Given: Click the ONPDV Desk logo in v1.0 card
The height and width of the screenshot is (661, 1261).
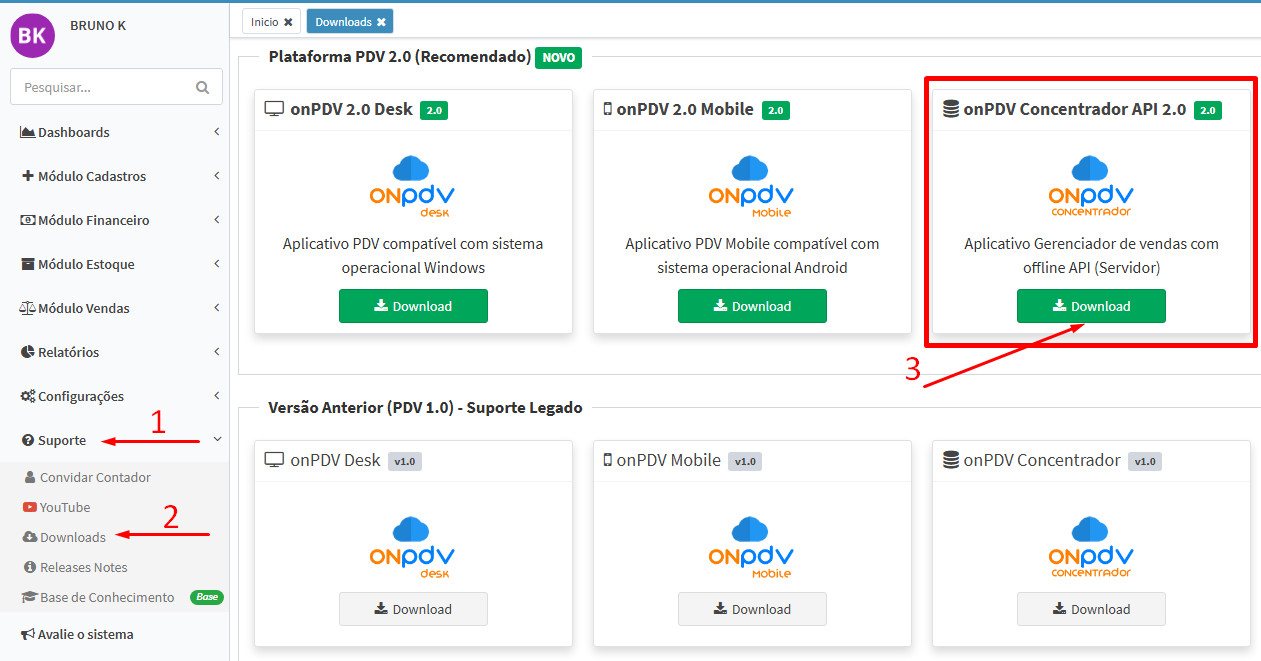Looking at the screenshot, I should pos(412,548).
